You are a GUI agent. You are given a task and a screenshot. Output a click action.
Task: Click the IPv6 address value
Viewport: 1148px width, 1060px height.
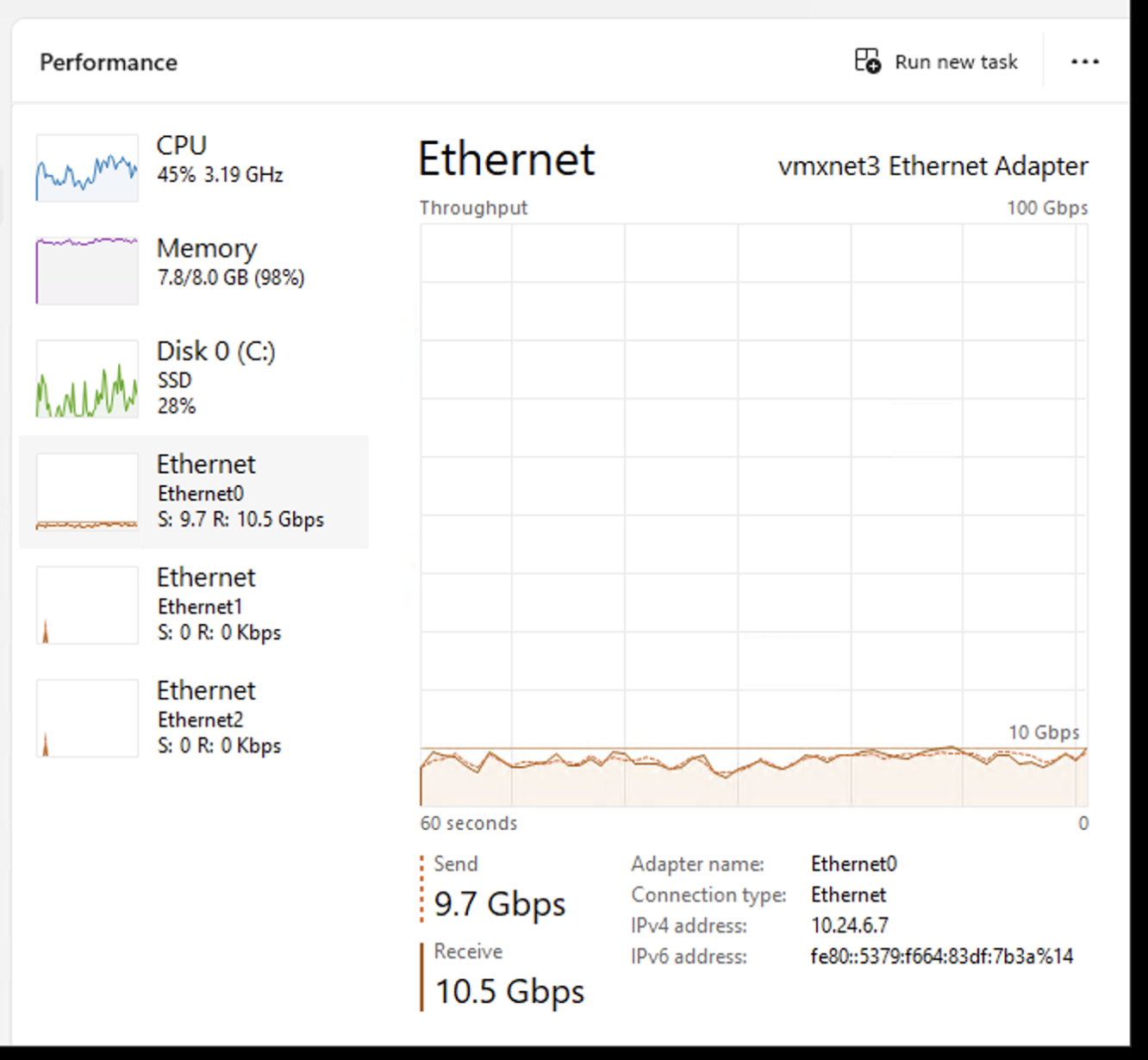click(942, 957)
